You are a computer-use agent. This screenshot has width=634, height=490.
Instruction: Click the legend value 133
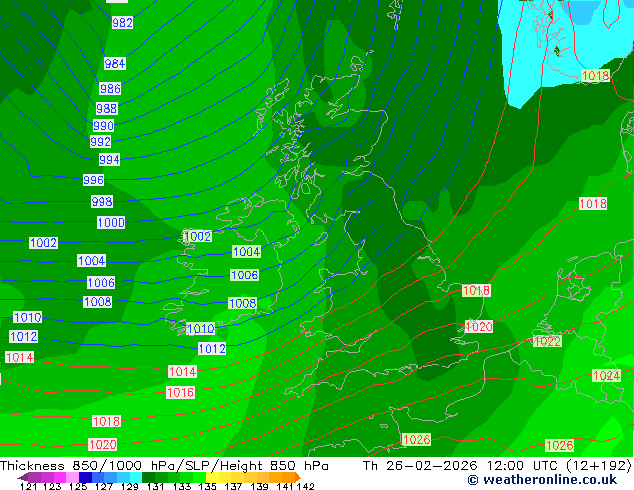[181, 486]
